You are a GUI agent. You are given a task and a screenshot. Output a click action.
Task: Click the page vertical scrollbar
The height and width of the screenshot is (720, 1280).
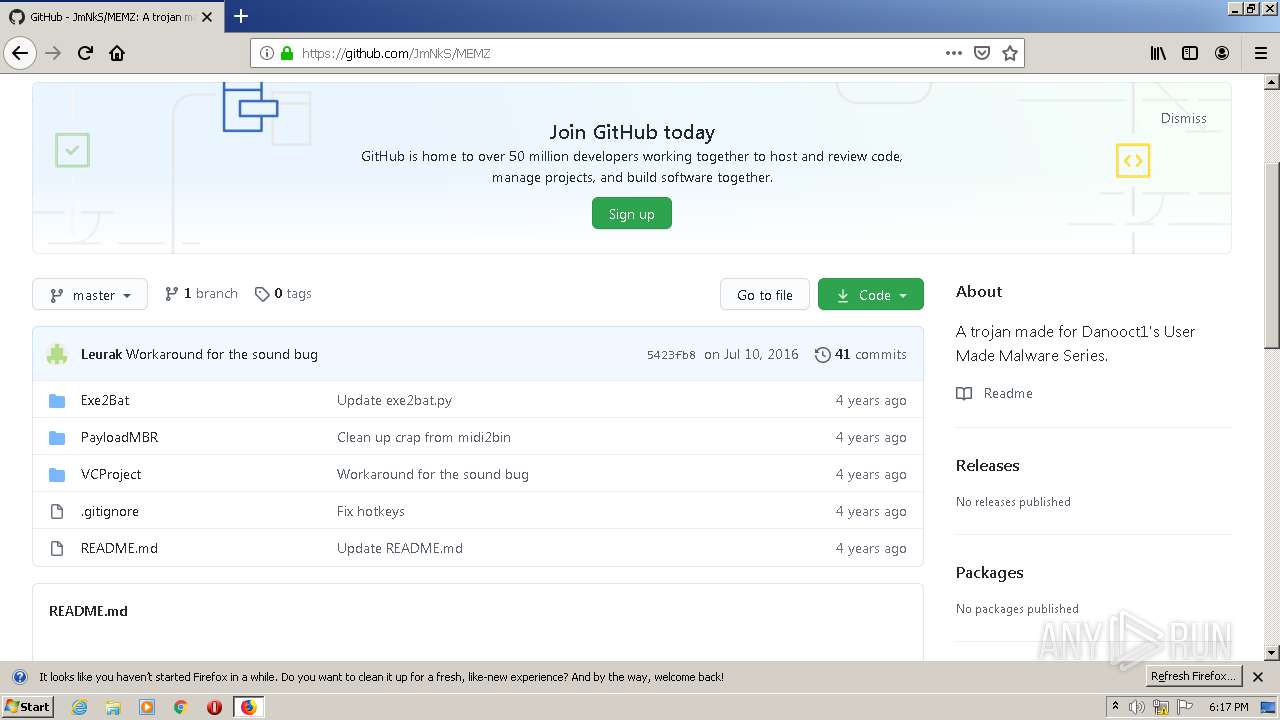click(1272, 255)
